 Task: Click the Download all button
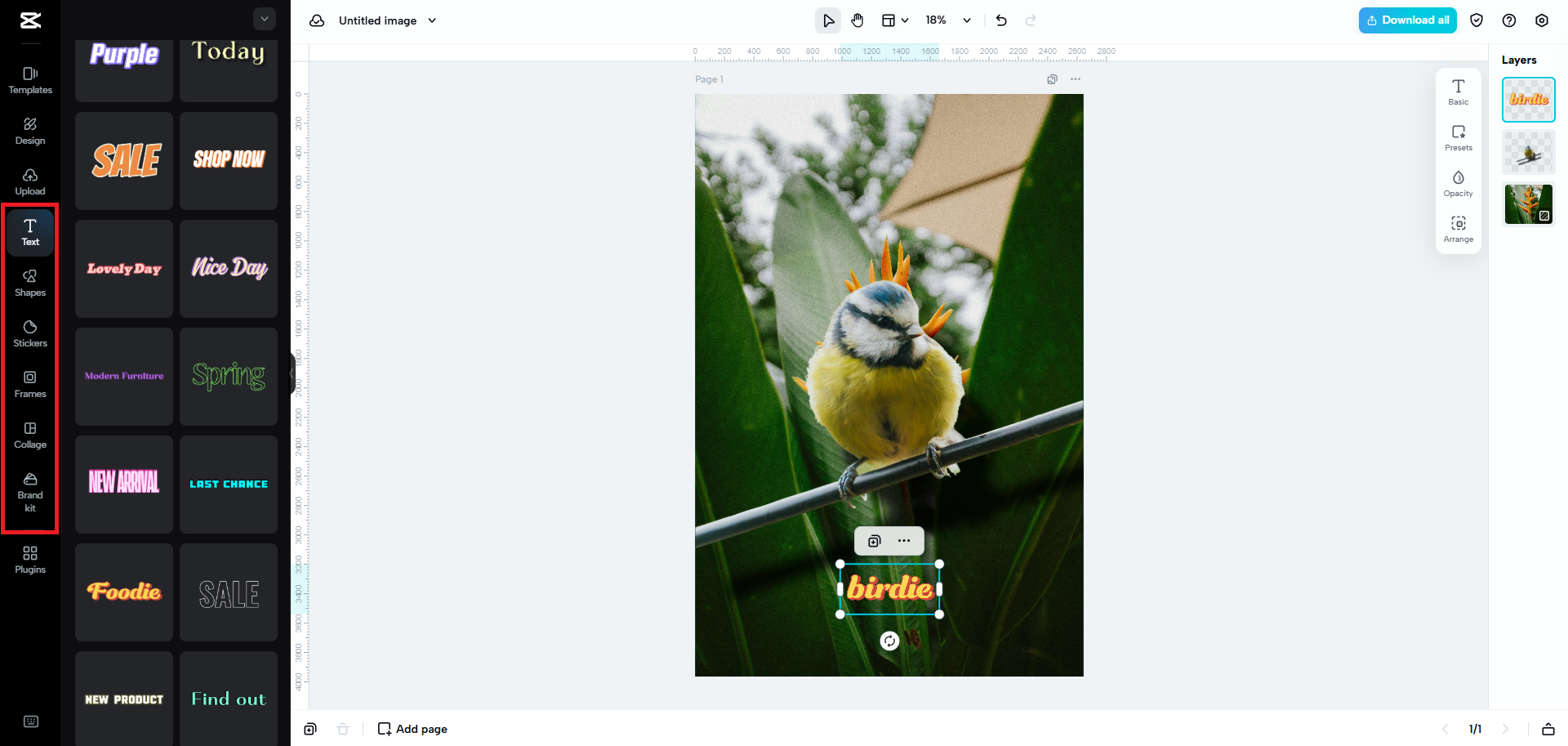tap(1407, 20)
